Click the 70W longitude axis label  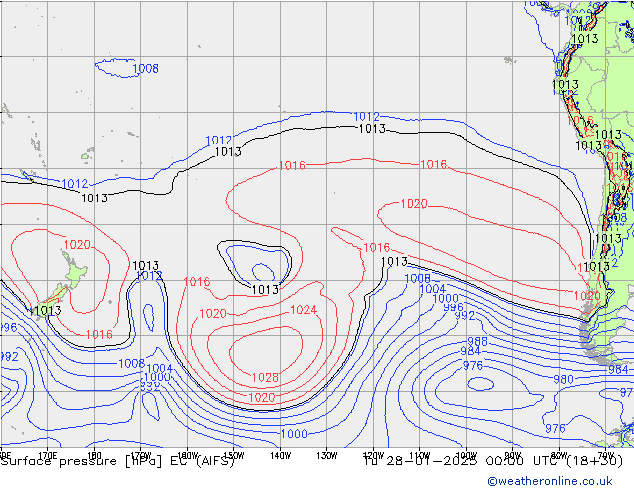click(605, 456)
